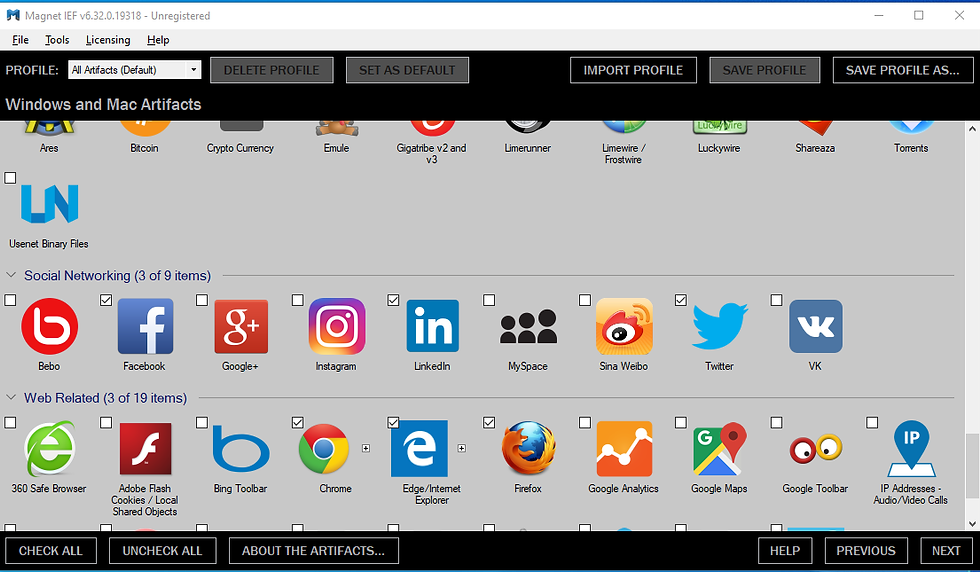This screenshot has height=572, width=980.
Task: Click the CHECK ALL button
Action: click(51, 551)
